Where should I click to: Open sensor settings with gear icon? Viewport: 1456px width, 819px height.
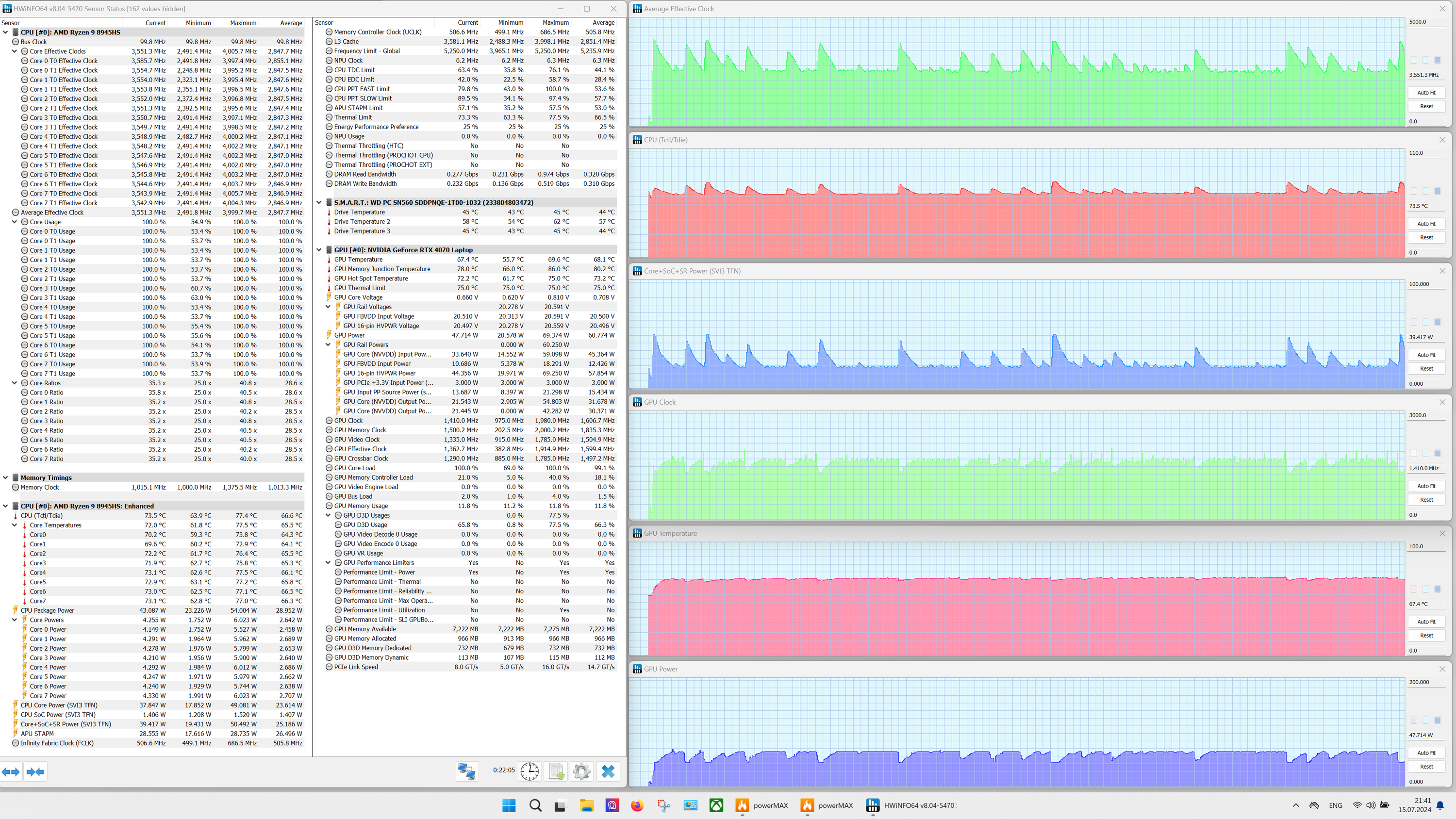[x=581, y=771]
